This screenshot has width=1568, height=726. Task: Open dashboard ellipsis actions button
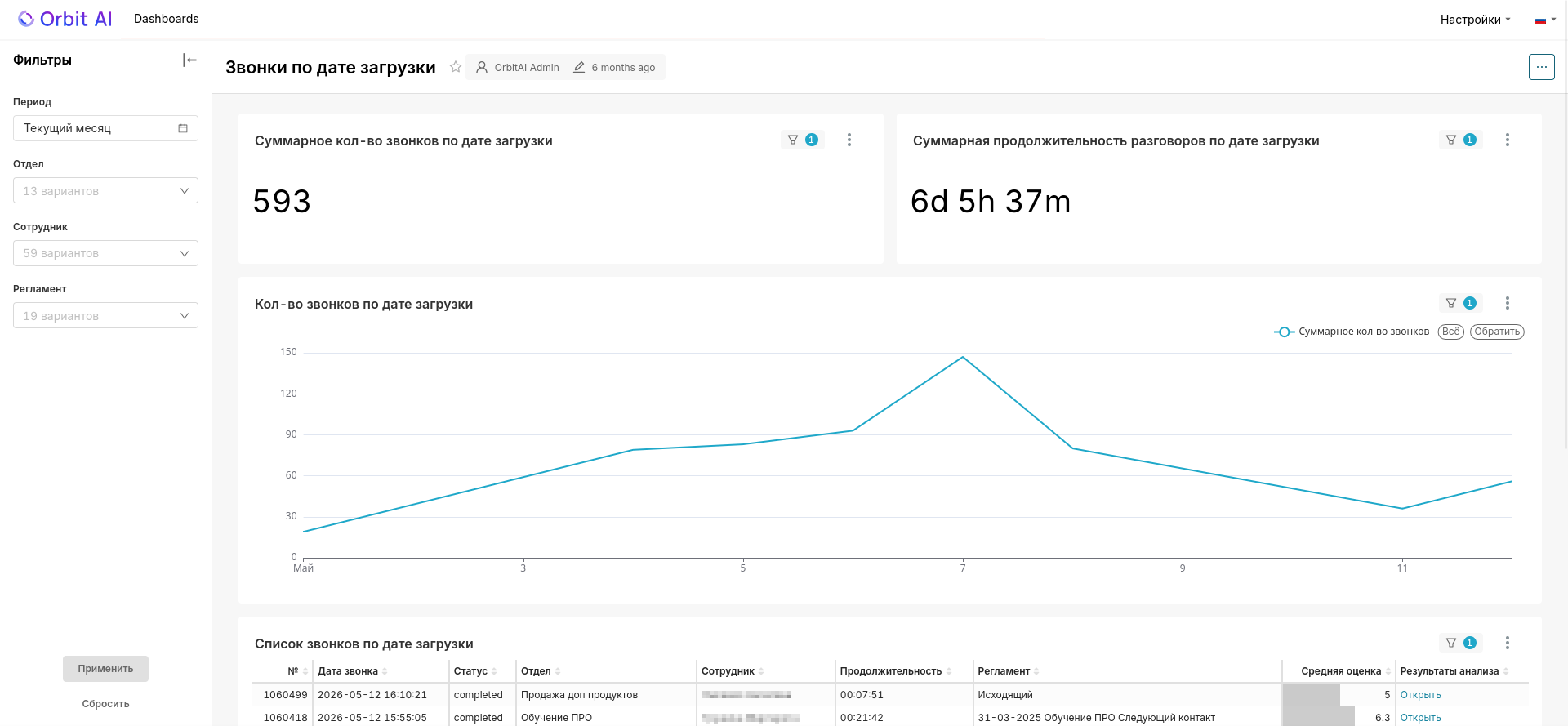tap(1542, 67)
